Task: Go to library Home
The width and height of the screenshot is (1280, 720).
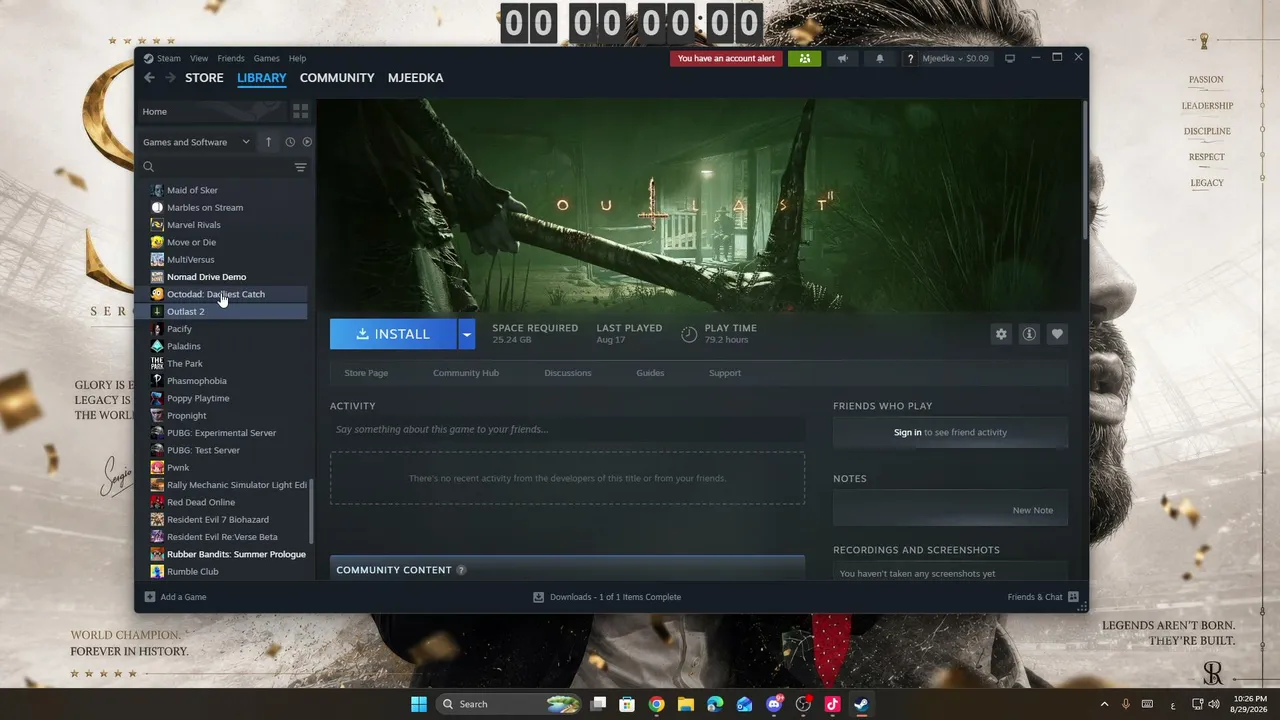Action: (155, 111)
